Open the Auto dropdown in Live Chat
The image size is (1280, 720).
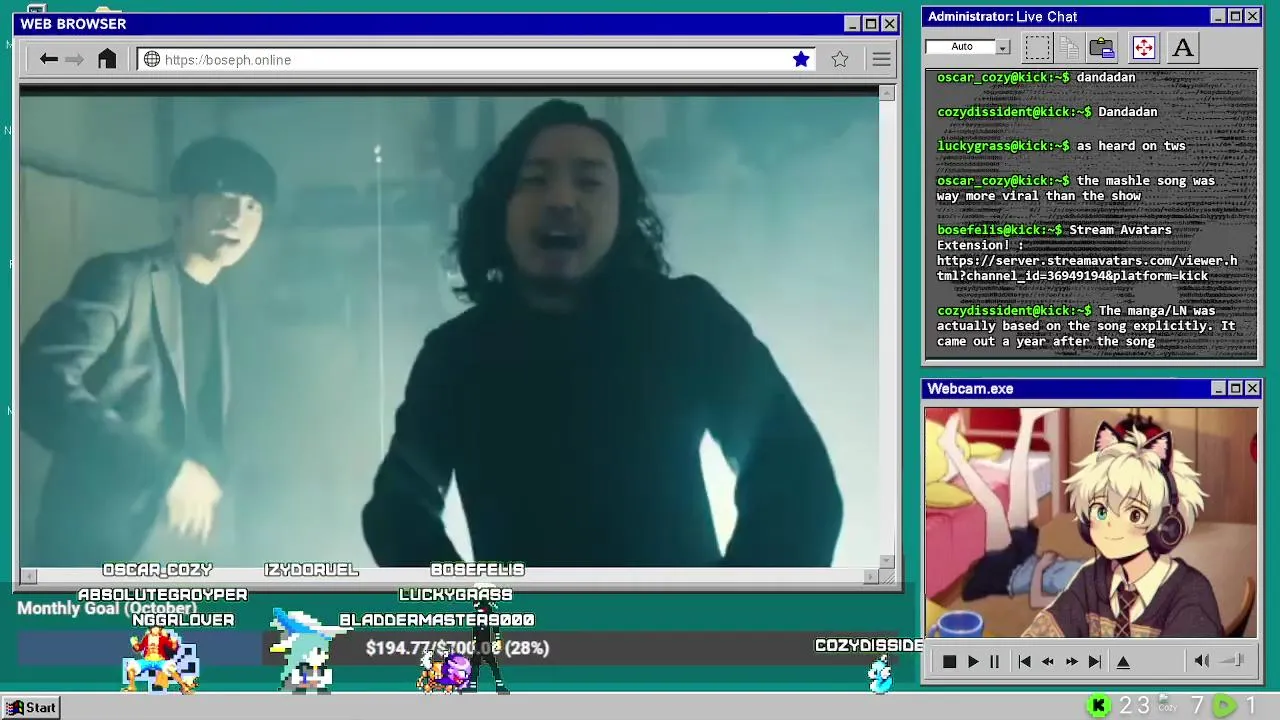[1003, 47]
